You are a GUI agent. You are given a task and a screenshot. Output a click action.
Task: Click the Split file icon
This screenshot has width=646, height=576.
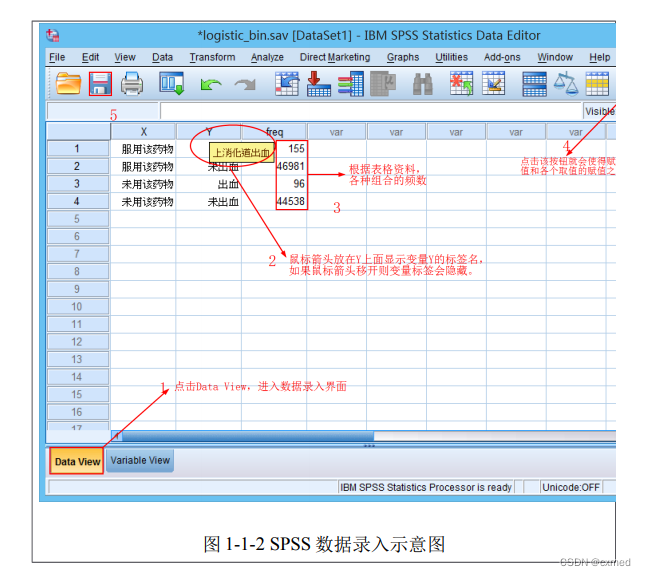(534, 84)
